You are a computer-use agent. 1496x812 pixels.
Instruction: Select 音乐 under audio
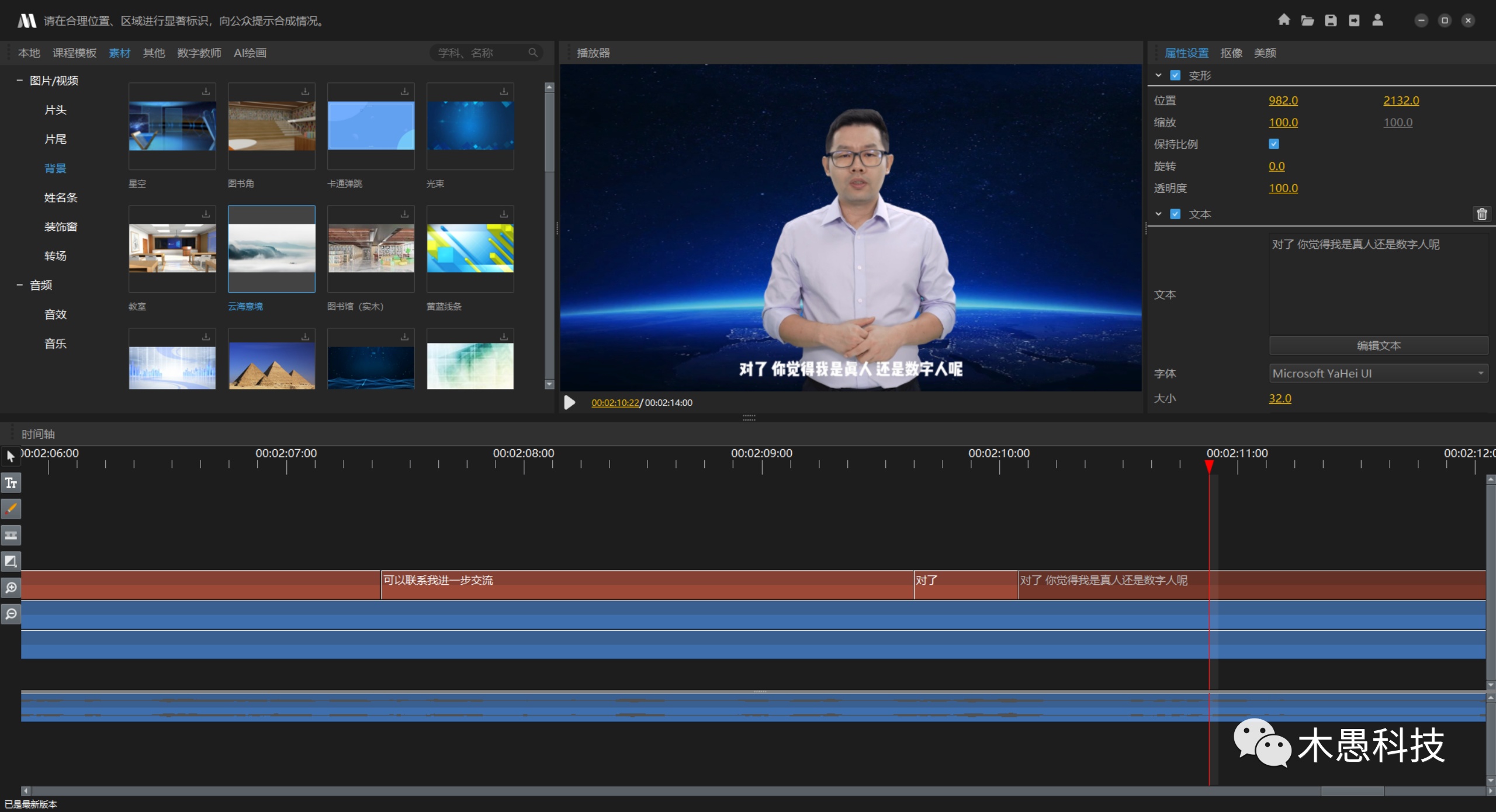pyautogui.click(x=56, y=343)
